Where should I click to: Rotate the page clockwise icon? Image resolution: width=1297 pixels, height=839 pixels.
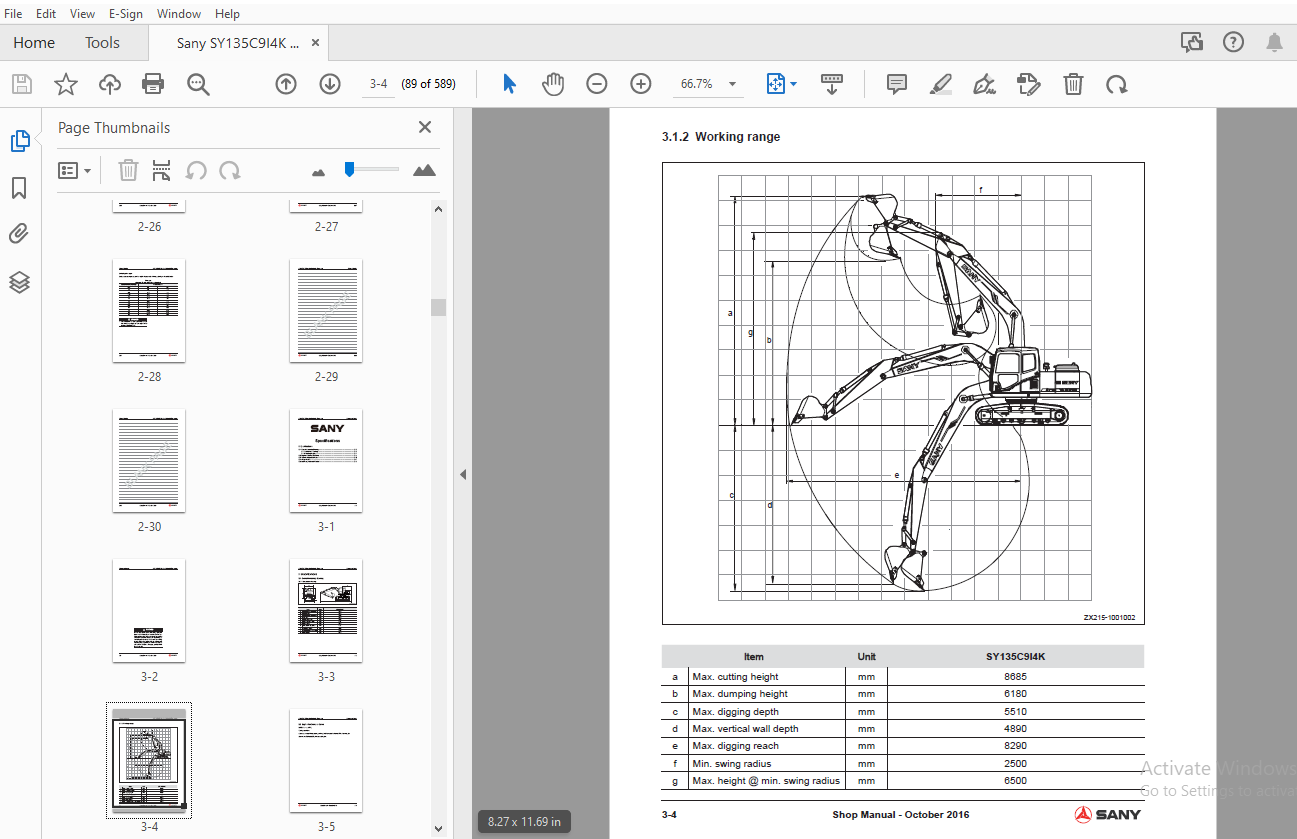tap(1117, 84)
